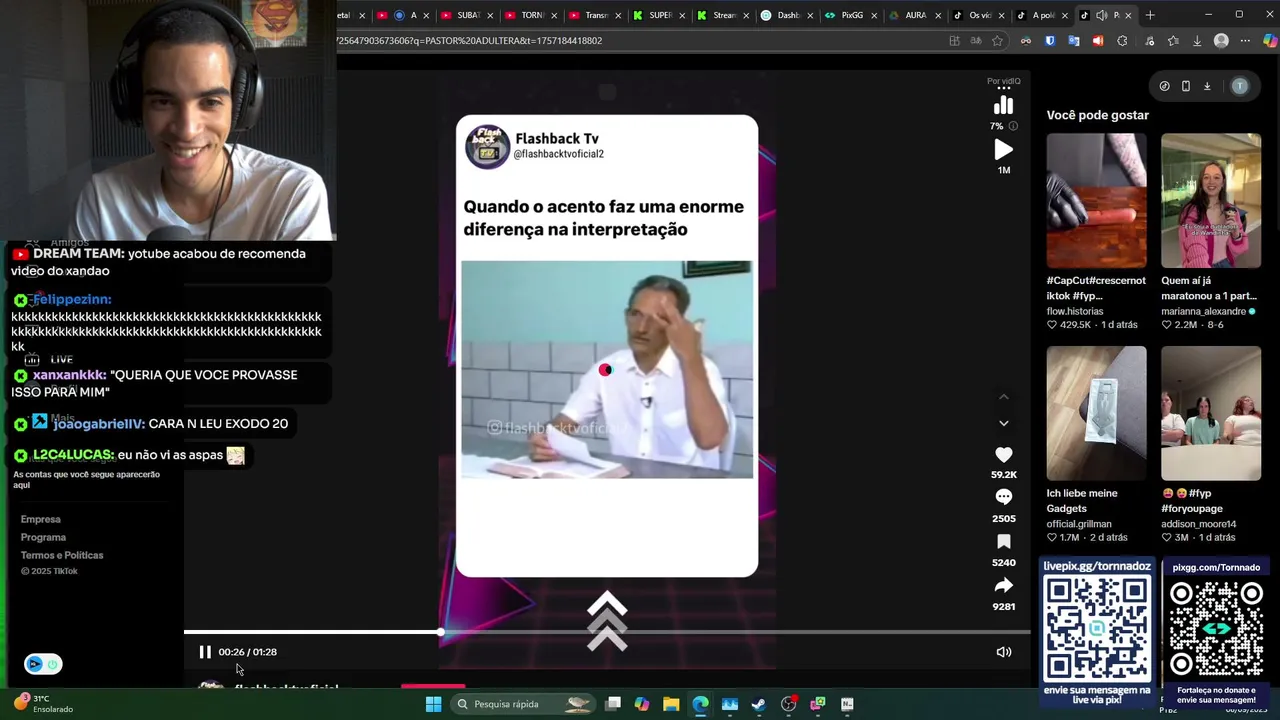Screen dimensions: 1280x720
Task: Switch to the Dashb browser tab
Action: click(x=787, y=15)
